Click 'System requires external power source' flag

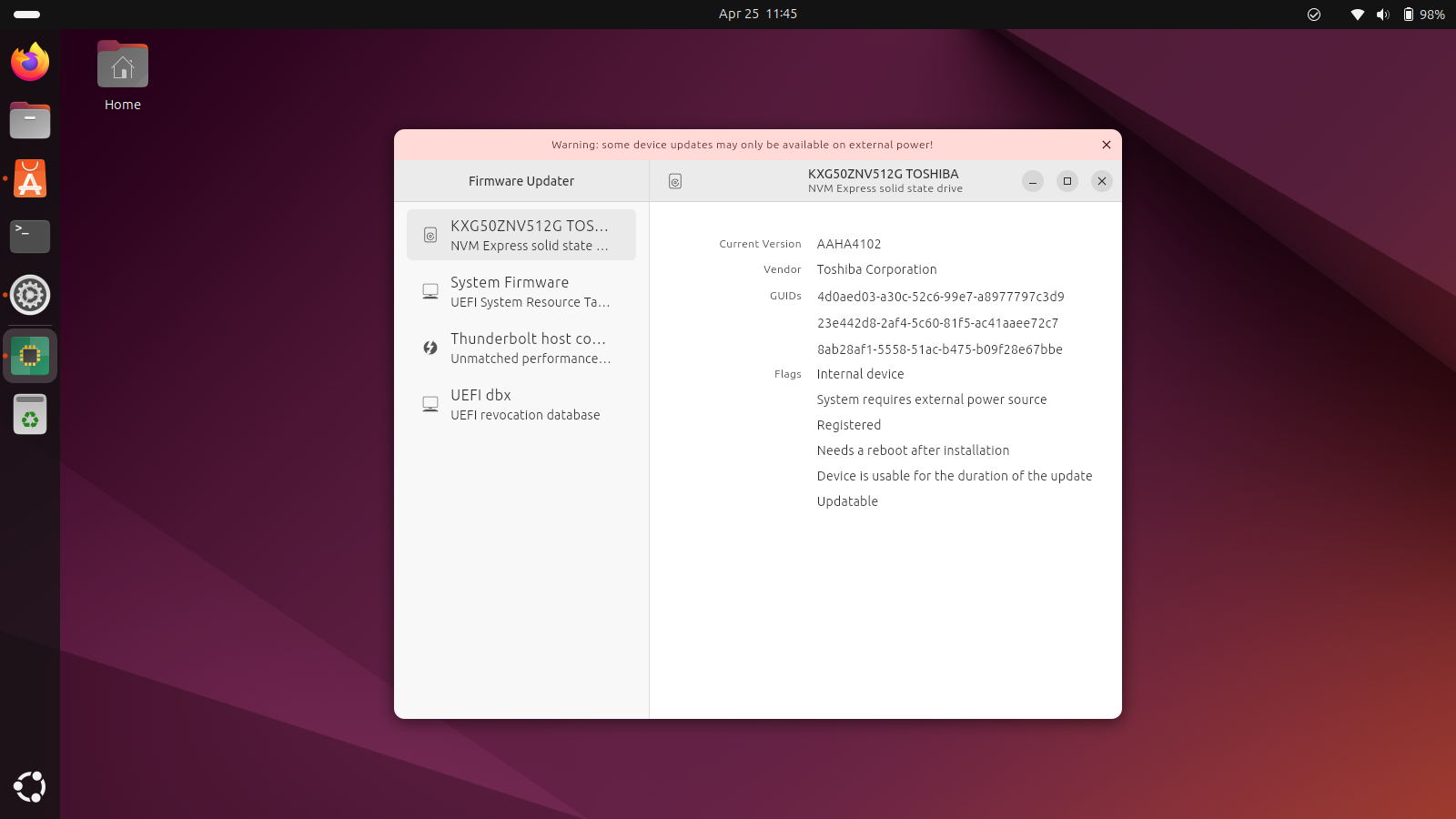[x=932, y=399]
